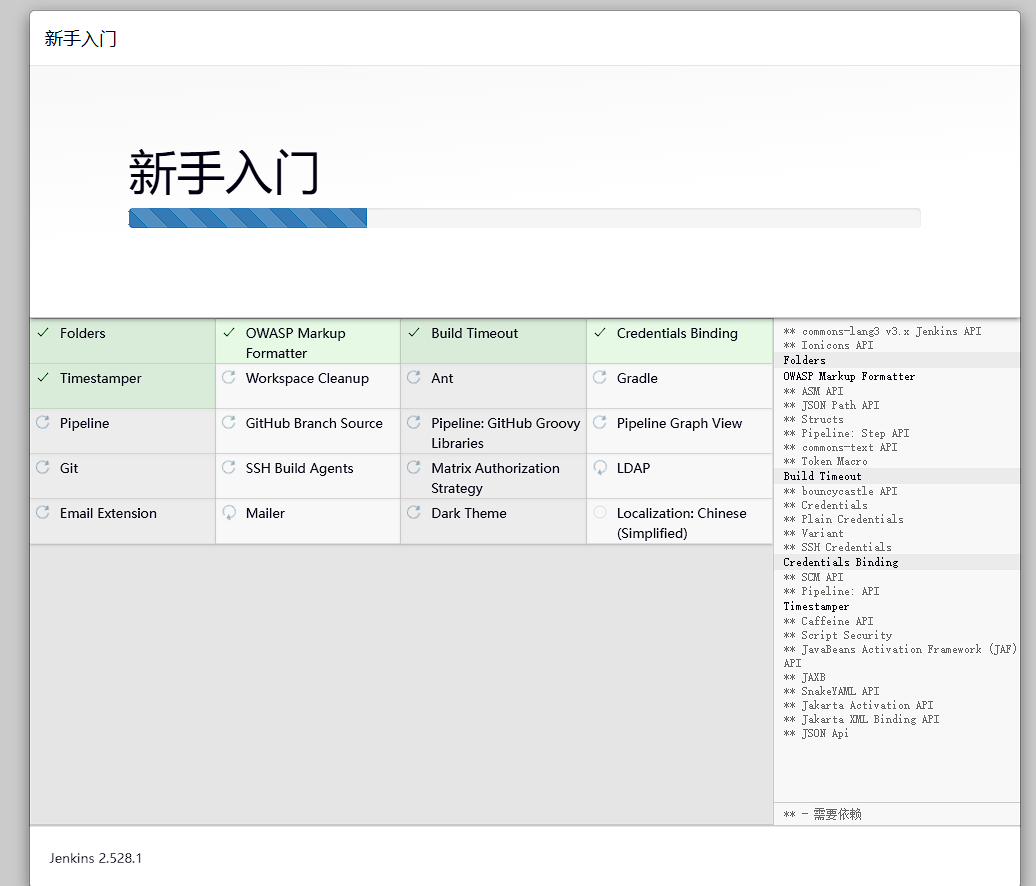Viewport: 1036px width, 886px height.
Task: Click the empty circle beside Localization: Chinese
Action: (x=600, y=513)
